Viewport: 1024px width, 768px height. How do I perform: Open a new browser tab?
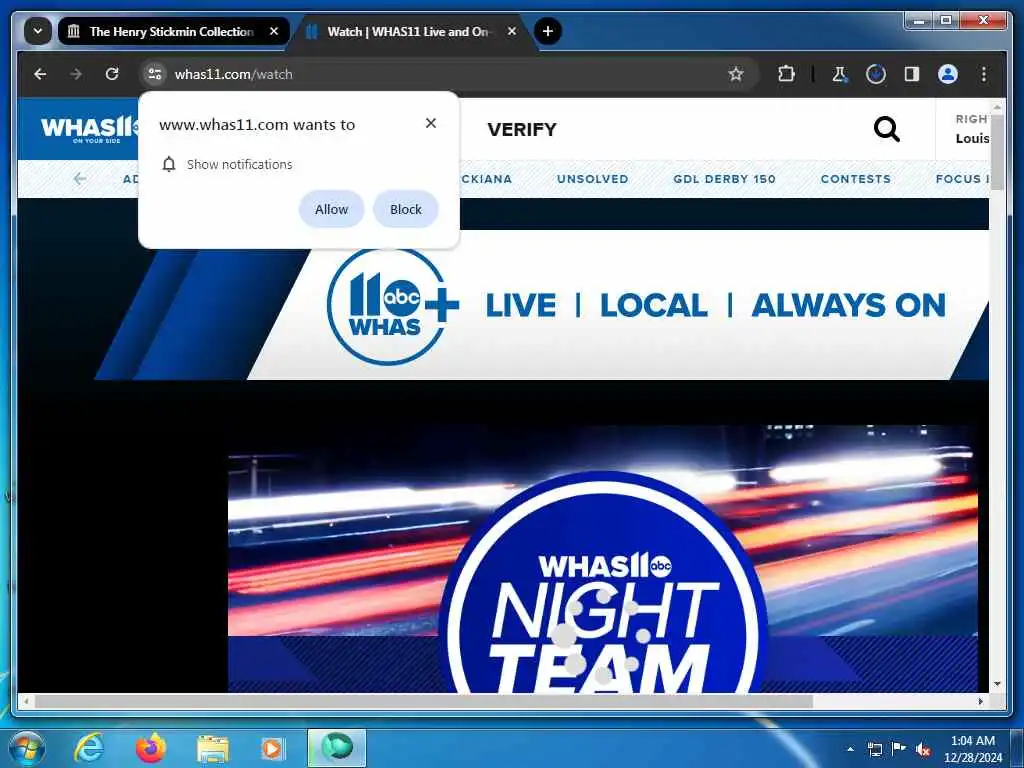548,31
